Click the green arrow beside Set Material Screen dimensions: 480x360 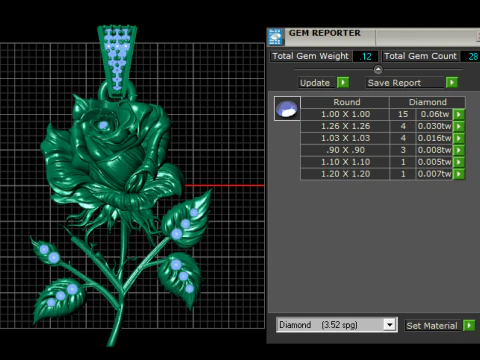(x=469, y=325)
